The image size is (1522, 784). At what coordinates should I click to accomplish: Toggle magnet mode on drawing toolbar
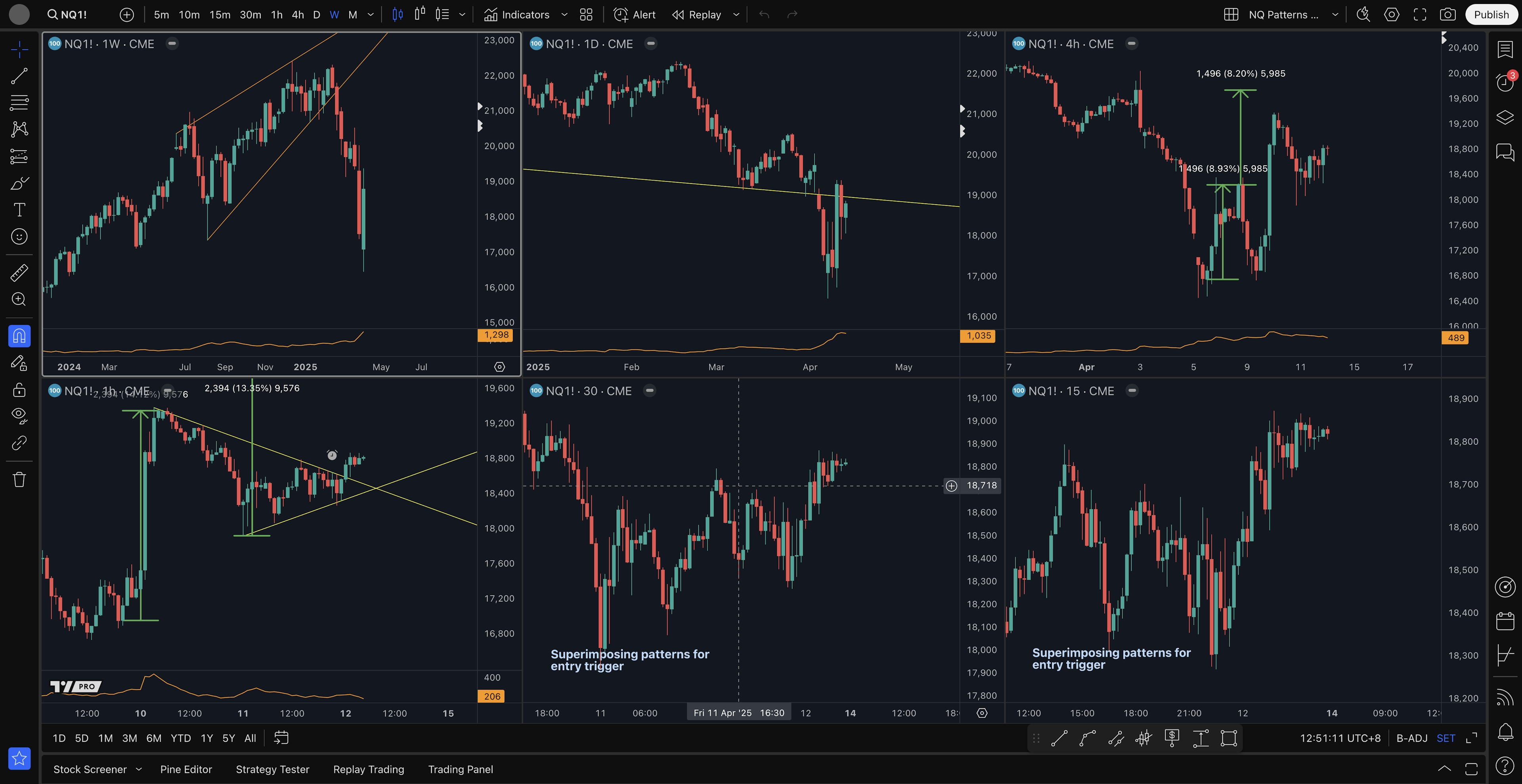tap(19, 336)
